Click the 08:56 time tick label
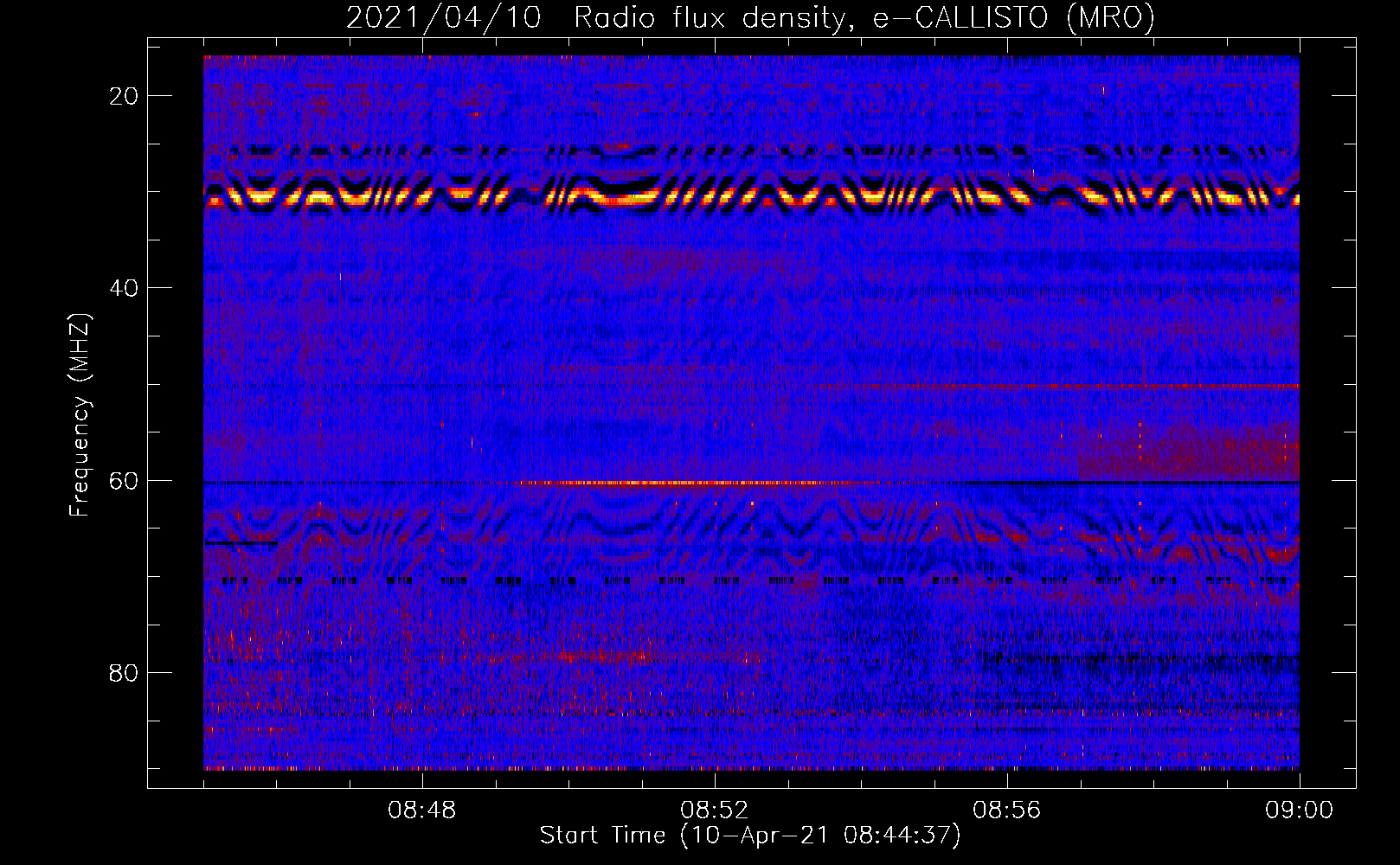The width and height of the screenshot is (1400, 865). click(x=1007, y=811)
